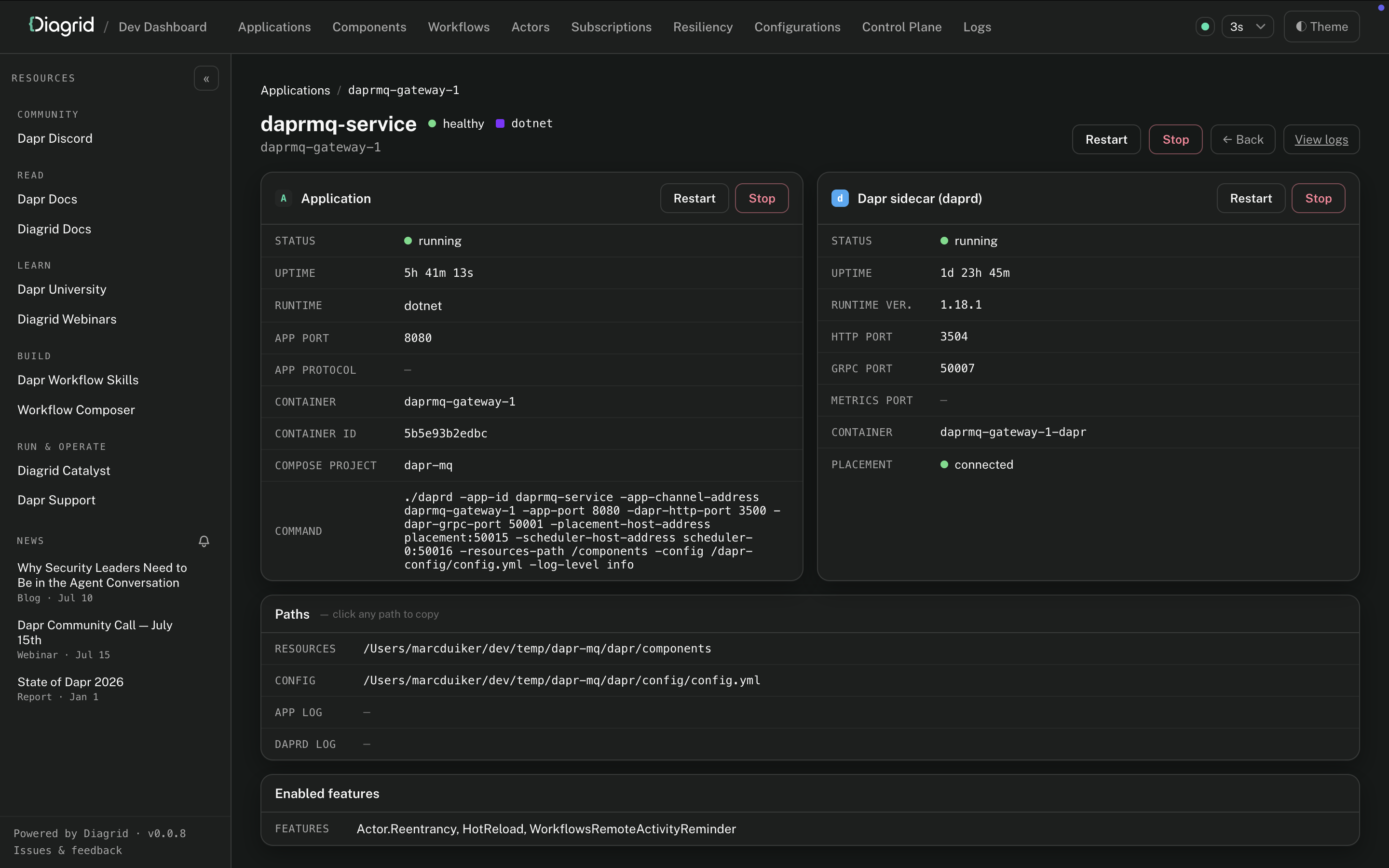Open Dapr Support link
Image resolution: width=1389 pixels, height=868 pixels.
[56, 500]
